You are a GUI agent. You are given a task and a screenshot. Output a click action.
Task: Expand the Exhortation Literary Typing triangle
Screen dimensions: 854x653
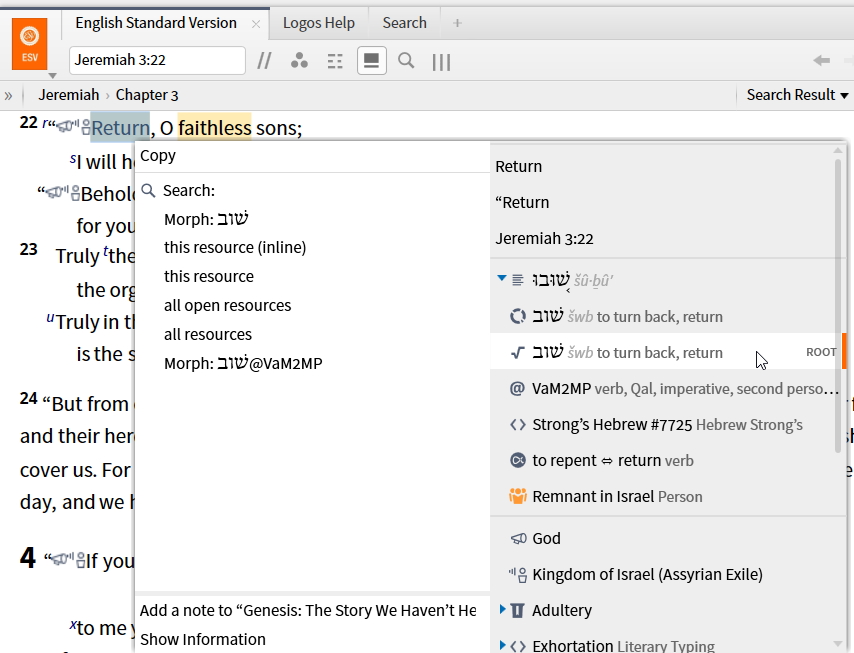tap(502, 645)
